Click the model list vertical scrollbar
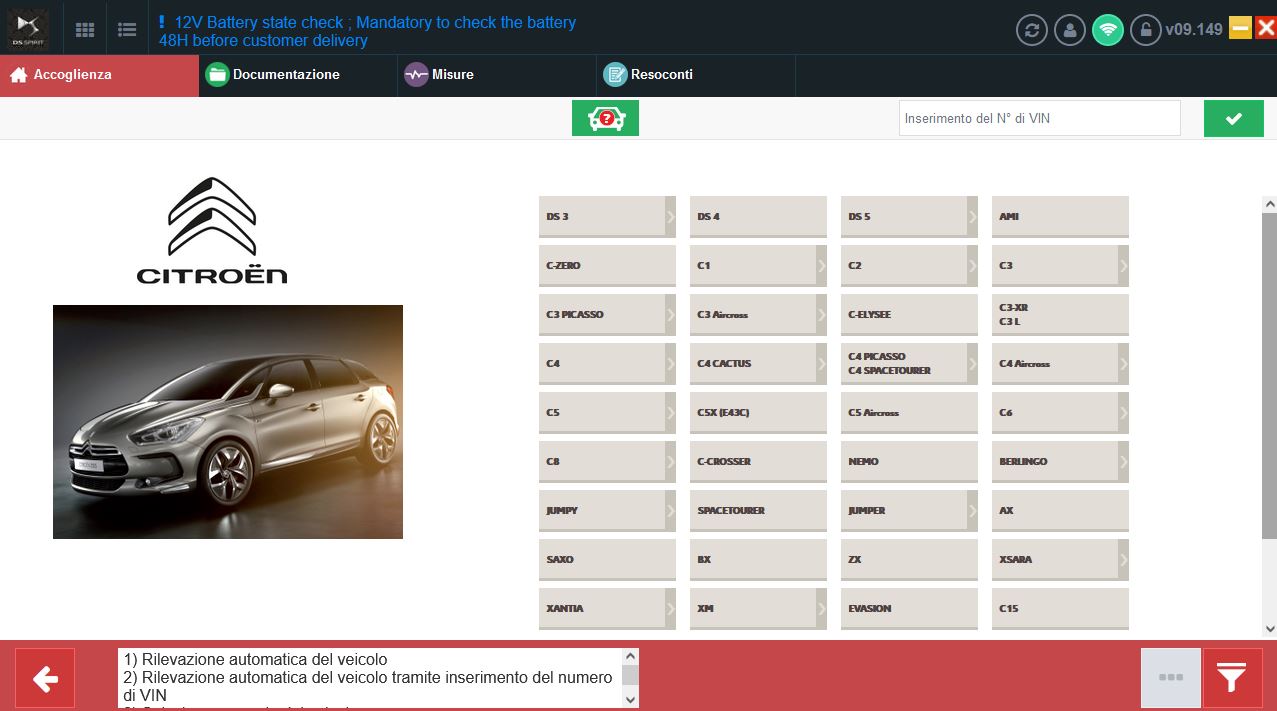 click(x=1269, y=375)
